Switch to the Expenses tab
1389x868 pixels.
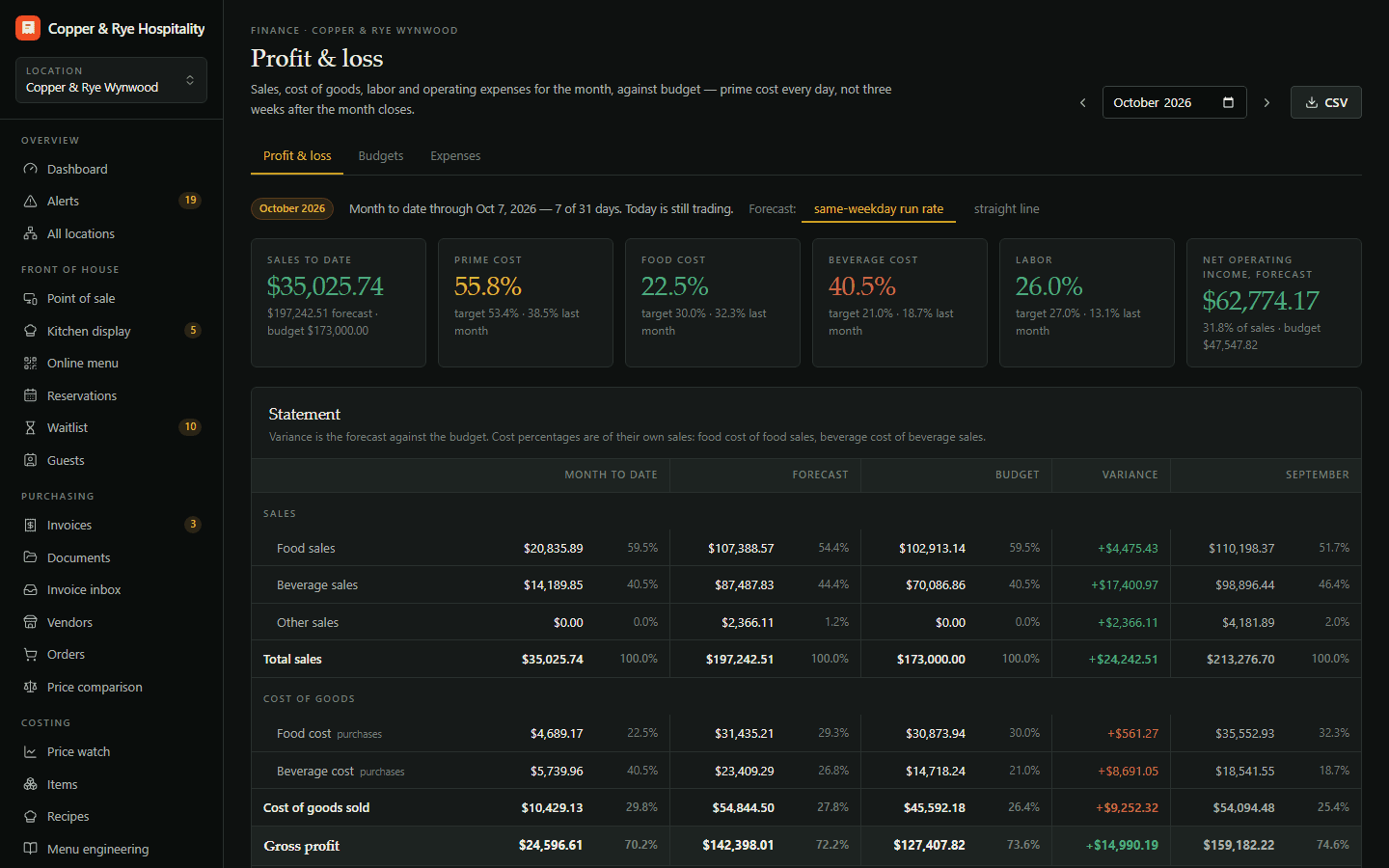(x=455, y=155)
